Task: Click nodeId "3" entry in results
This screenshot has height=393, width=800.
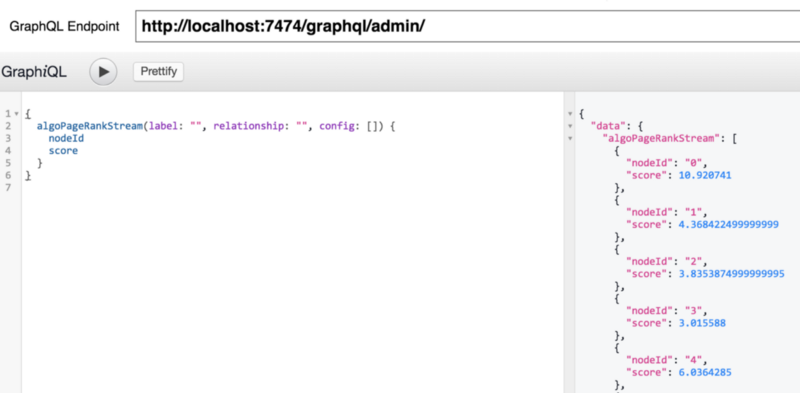Action: (x=666, y=311)
